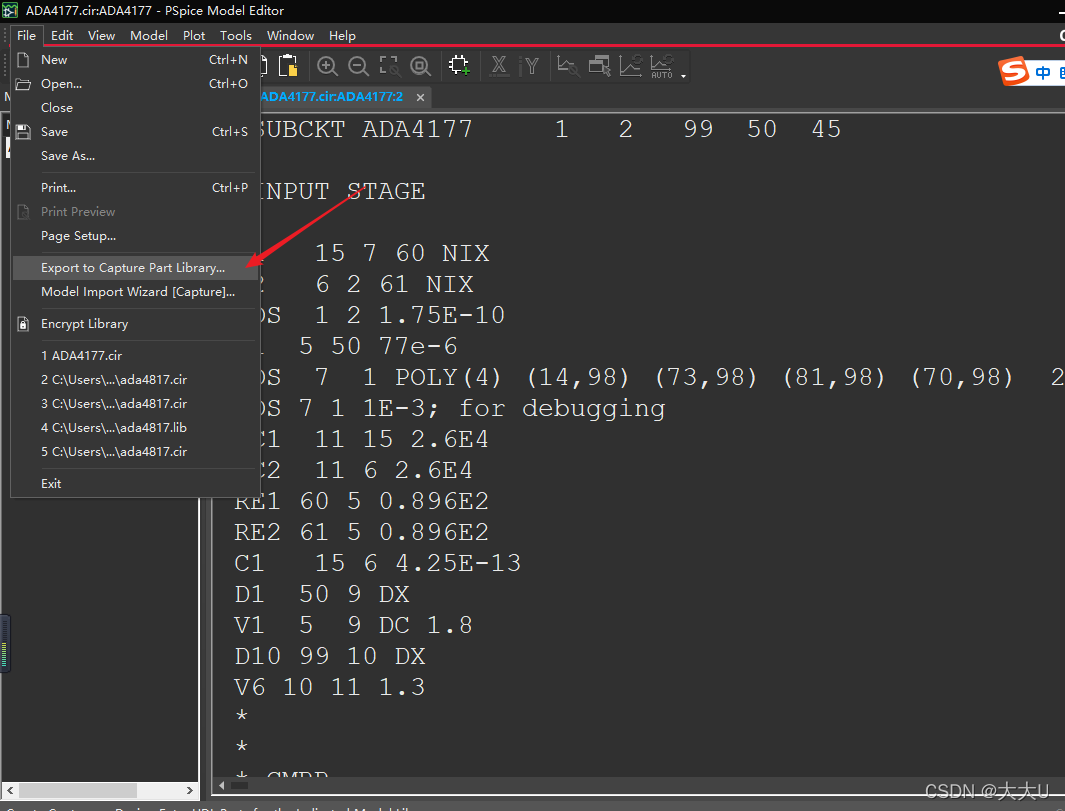Image resolution: width=1065 pixels, height=811 pixels.
Task: Click left arrow of models list scrollbar
Action: (10, 791)
